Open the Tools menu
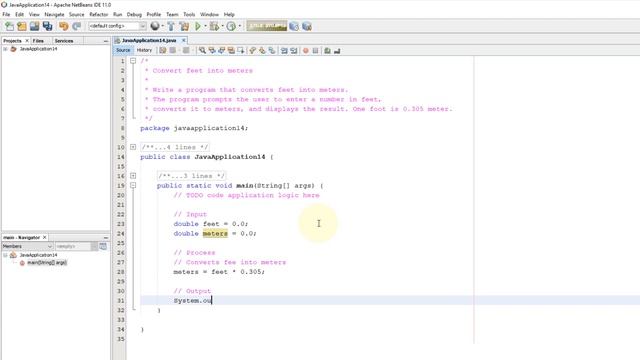Viewport: 640px width, 360px height. click(189, 14)
